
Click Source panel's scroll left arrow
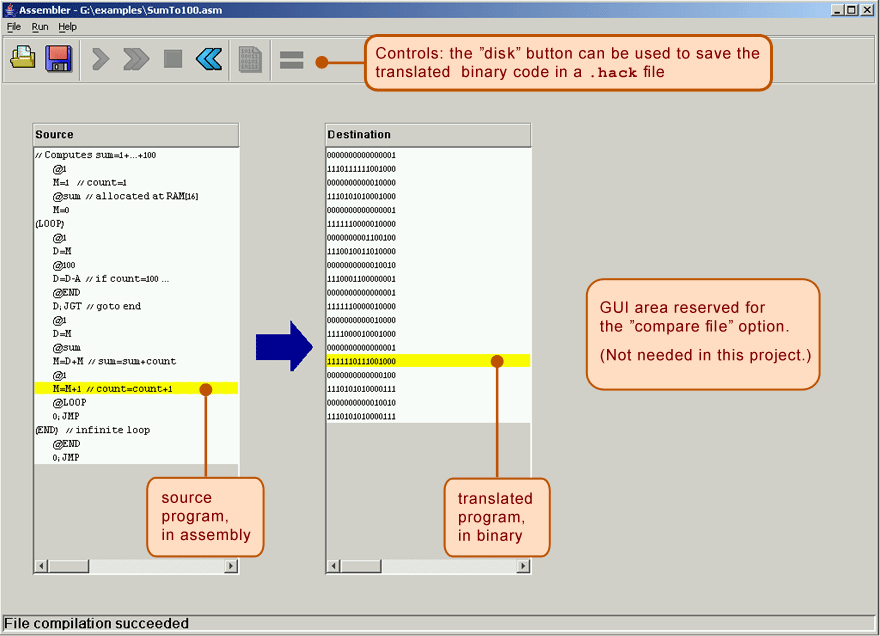click(x=42, y=566)
